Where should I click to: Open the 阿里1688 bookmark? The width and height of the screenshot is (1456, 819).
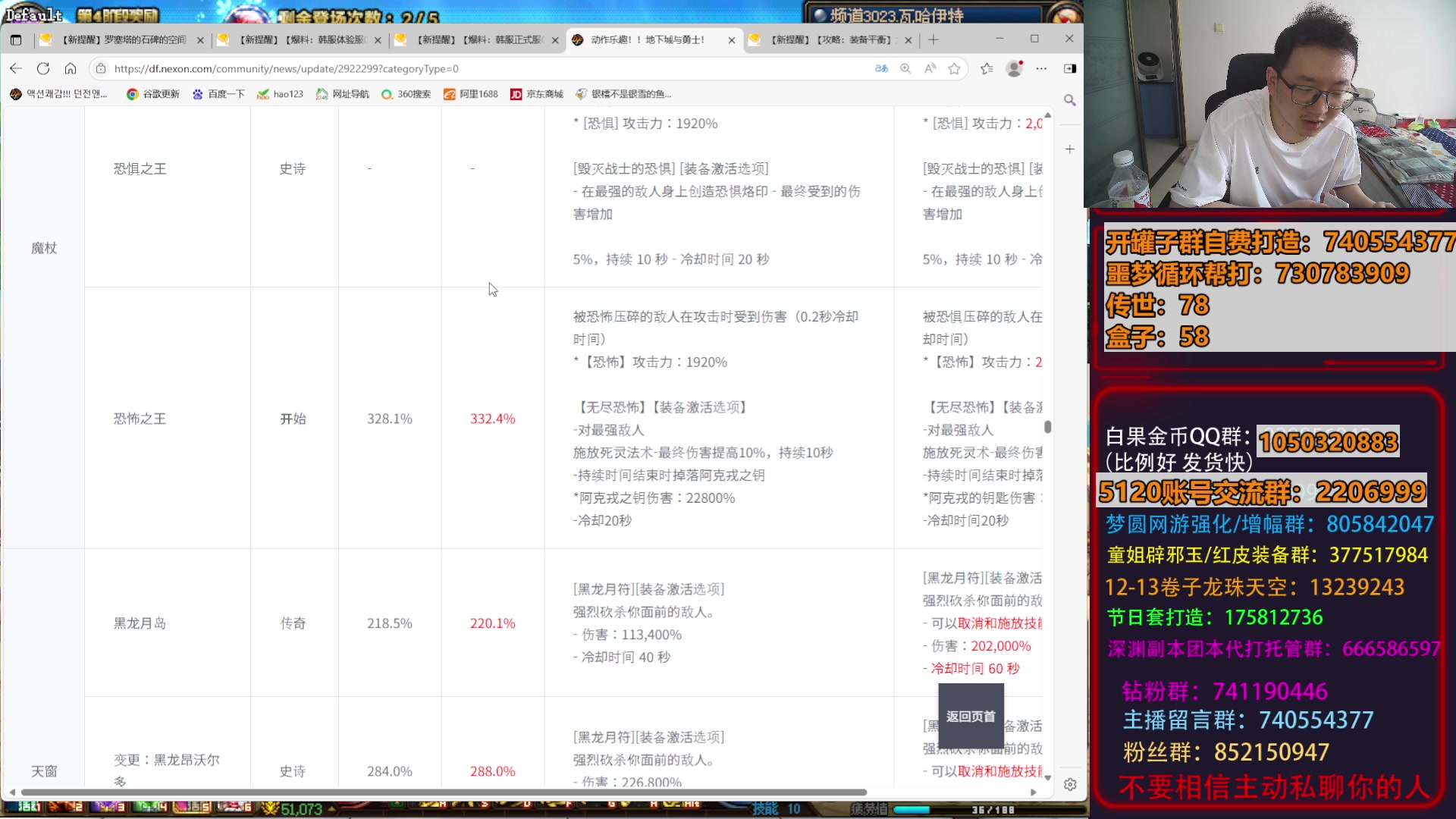pos(471,94)
